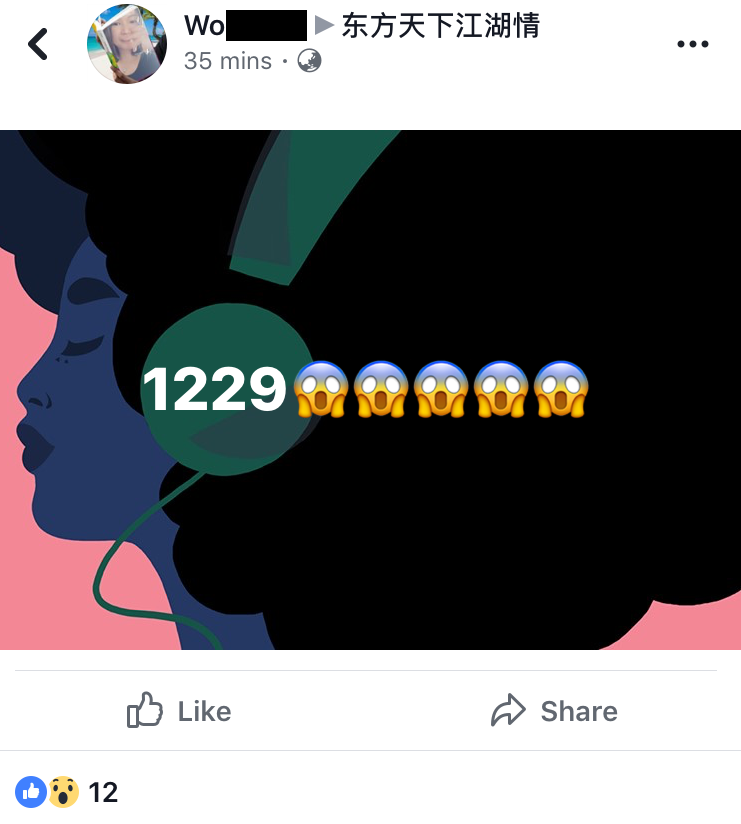Select the Share label text
This screenshot has height=824, width=741.
pyautogui.click(x=579, y=712)
